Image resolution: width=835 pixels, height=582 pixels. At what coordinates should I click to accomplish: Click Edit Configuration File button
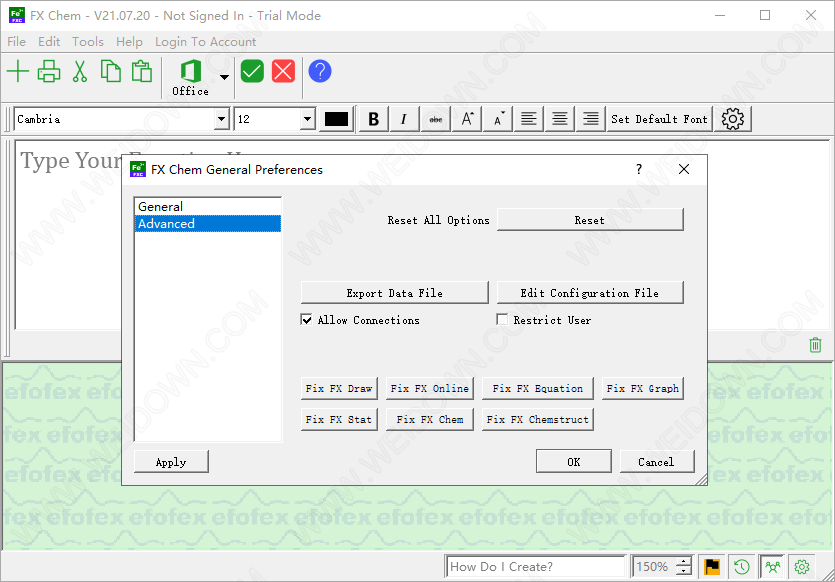pos(590,293)
